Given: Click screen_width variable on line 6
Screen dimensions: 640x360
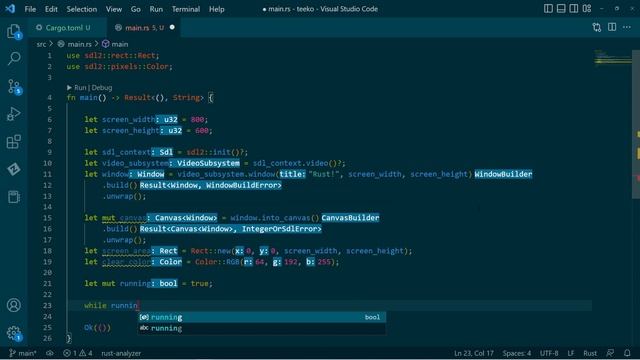Looking at the screenshot, I should tap(128, 120).
